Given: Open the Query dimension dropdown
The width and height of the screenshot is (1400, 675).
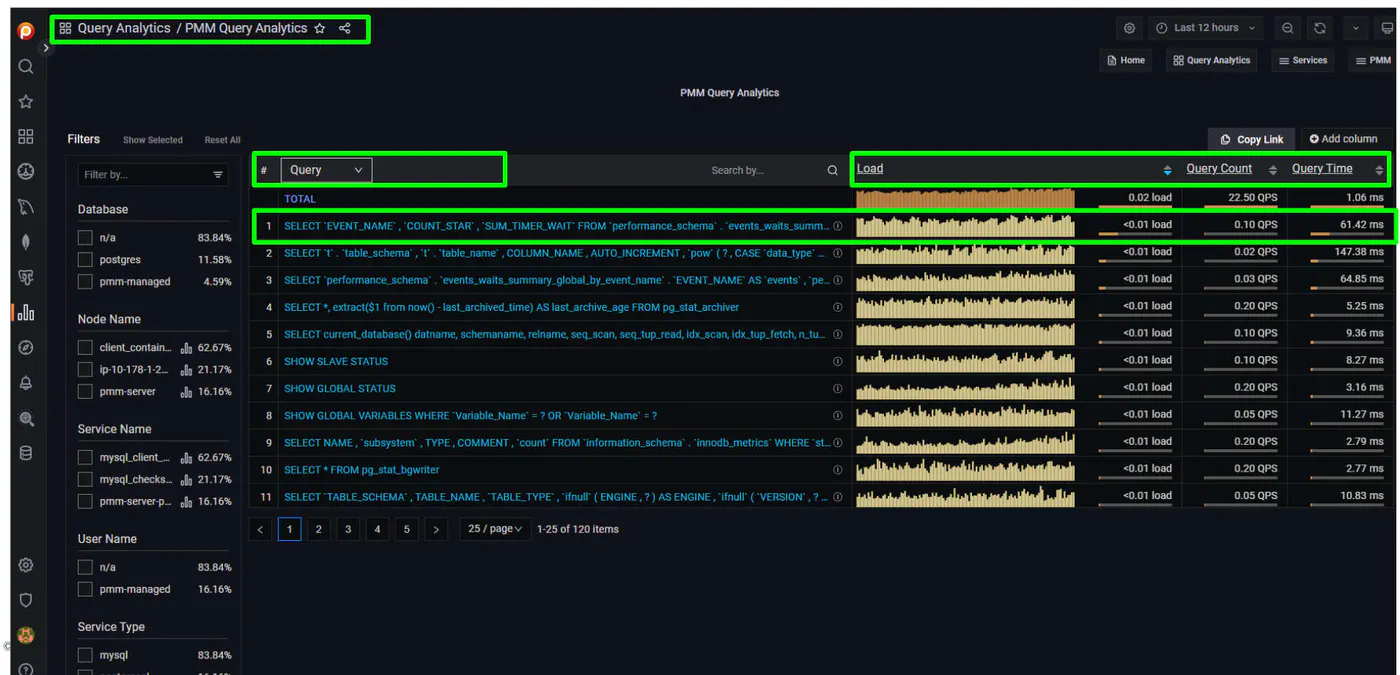Looking at the screenshot, I should coord(326,170).
